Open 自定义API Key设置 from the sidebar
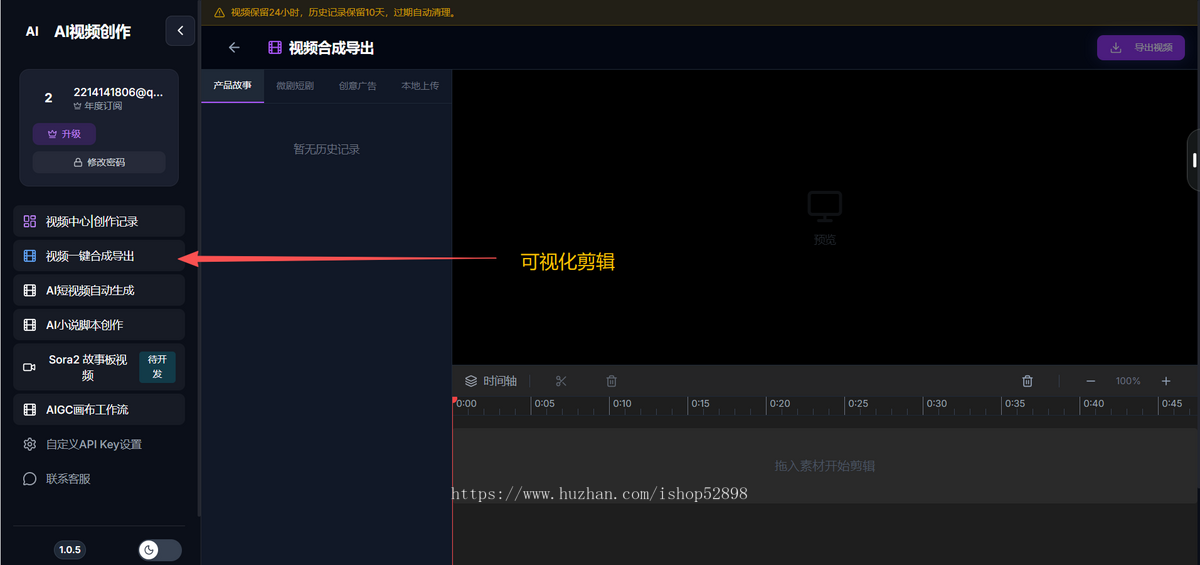The image size is (1200, 565). [x=93, y=444]
